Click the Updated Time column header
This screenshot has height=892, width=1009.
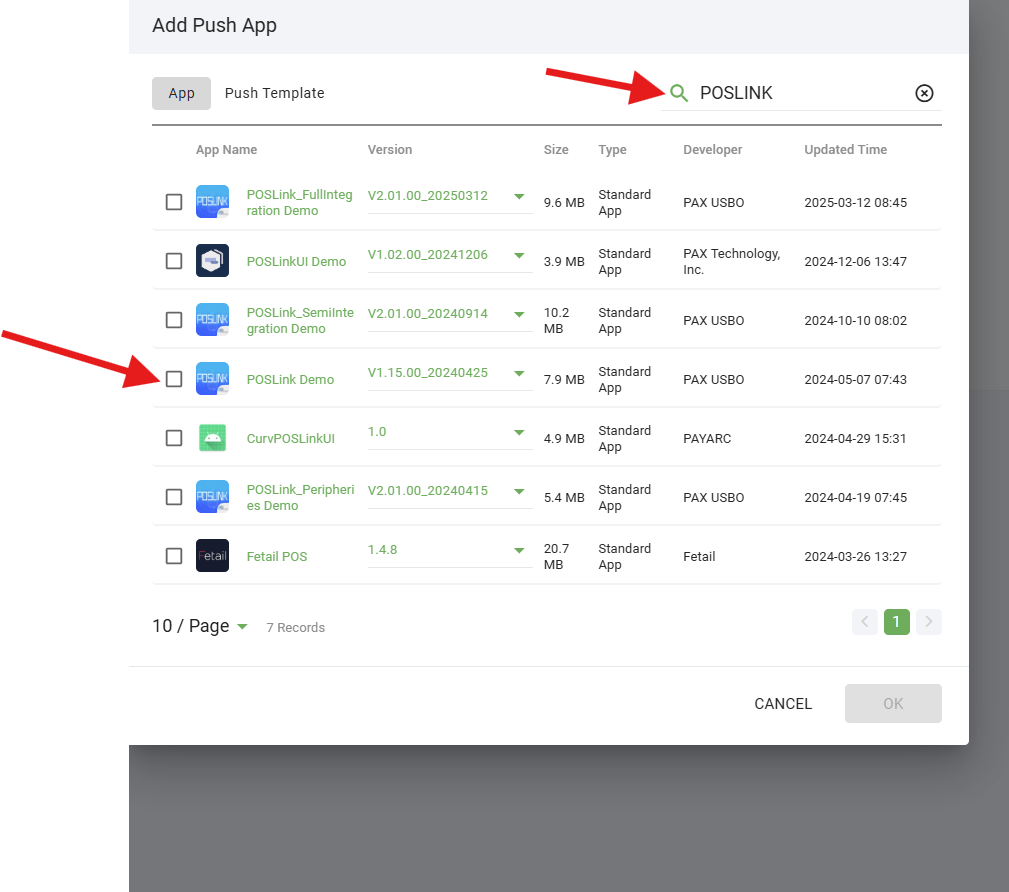point(846,149)
